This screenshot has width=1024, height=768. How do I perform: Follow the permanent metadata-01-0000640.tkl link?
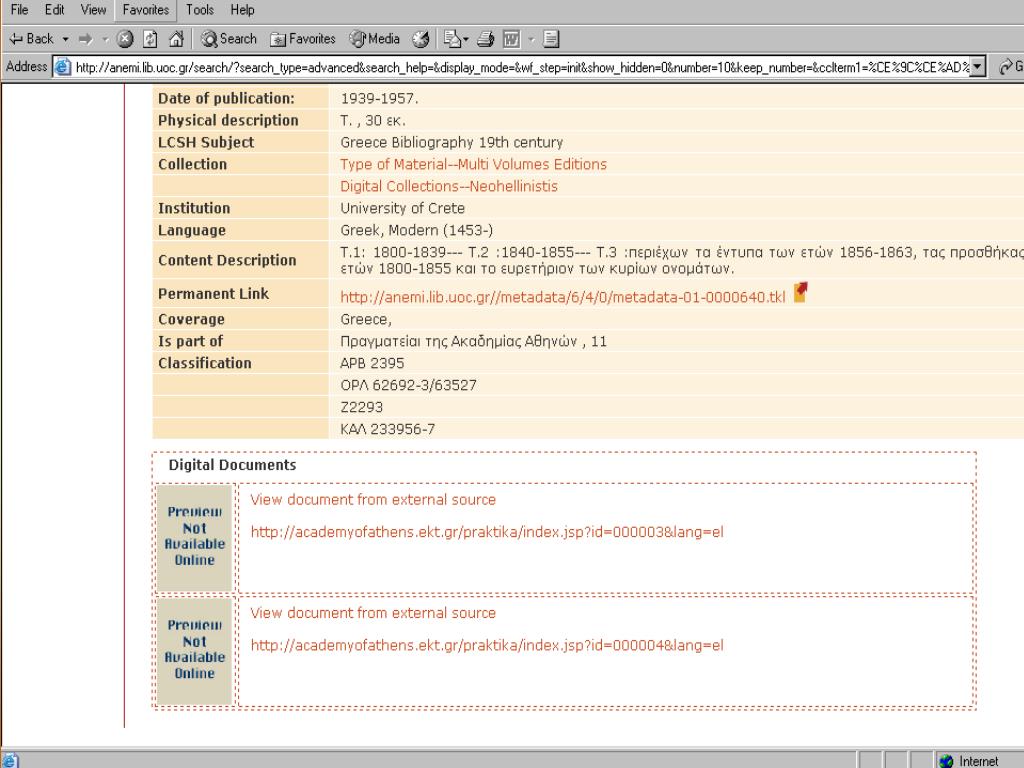click(563, 297)
